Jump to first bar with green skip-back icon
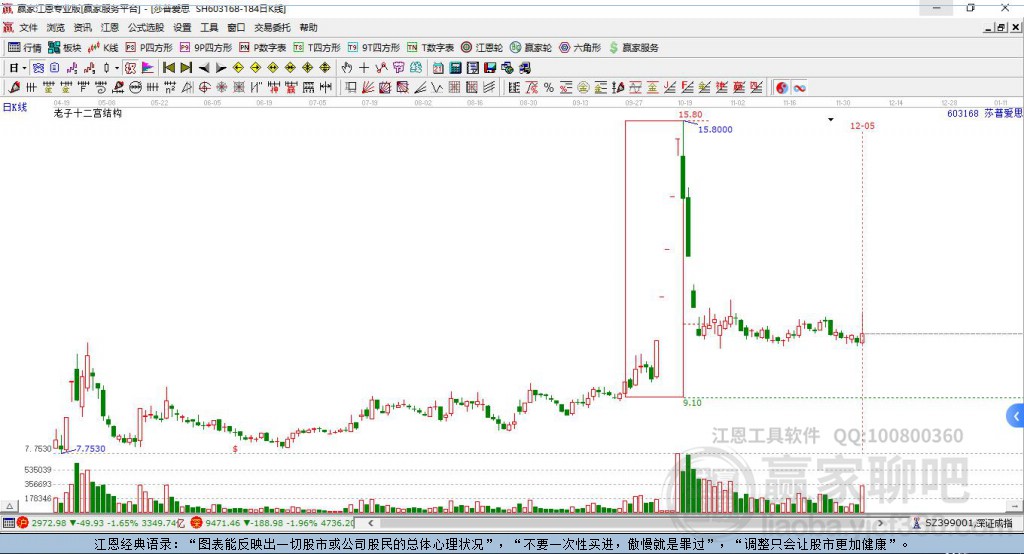 pos(168,68)
